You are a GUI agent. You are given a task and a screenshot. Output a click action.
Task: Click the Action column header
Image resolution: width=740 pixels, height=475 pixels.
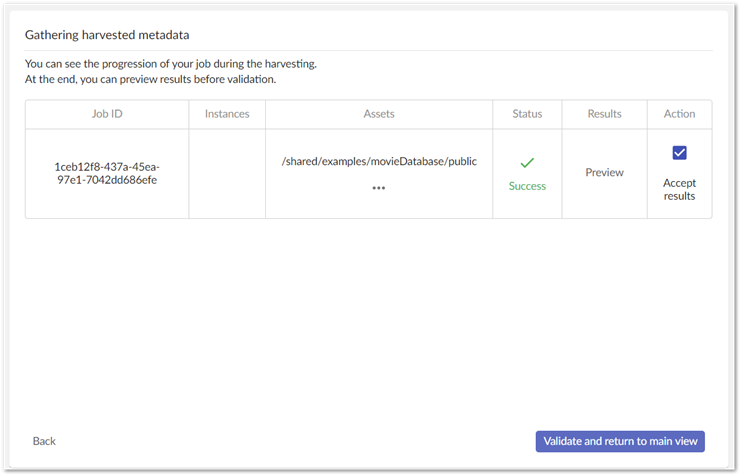[x=679, y=114]
